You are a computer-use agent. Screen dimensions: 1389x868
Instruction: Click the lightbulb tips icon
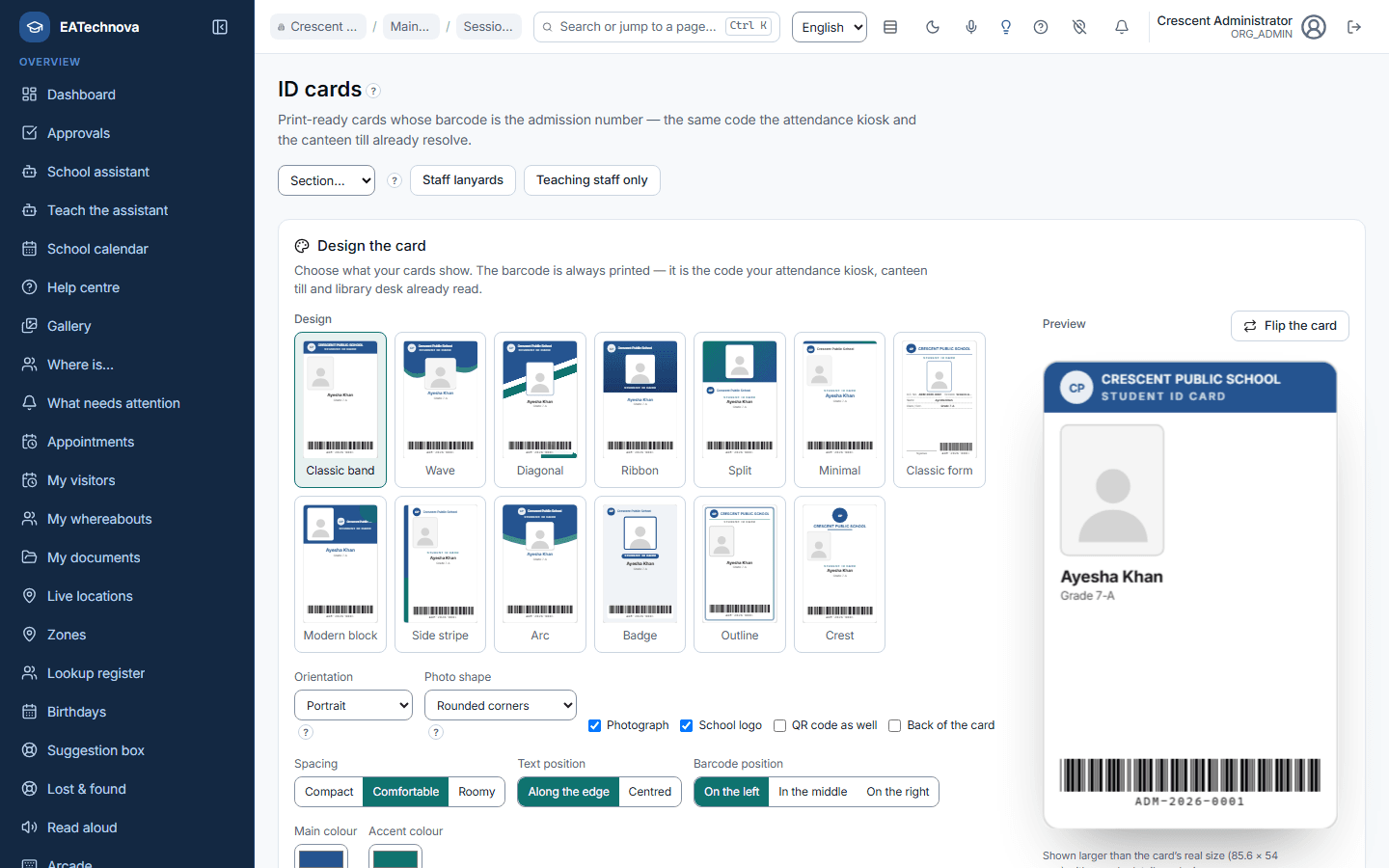tap(1006, 27)
